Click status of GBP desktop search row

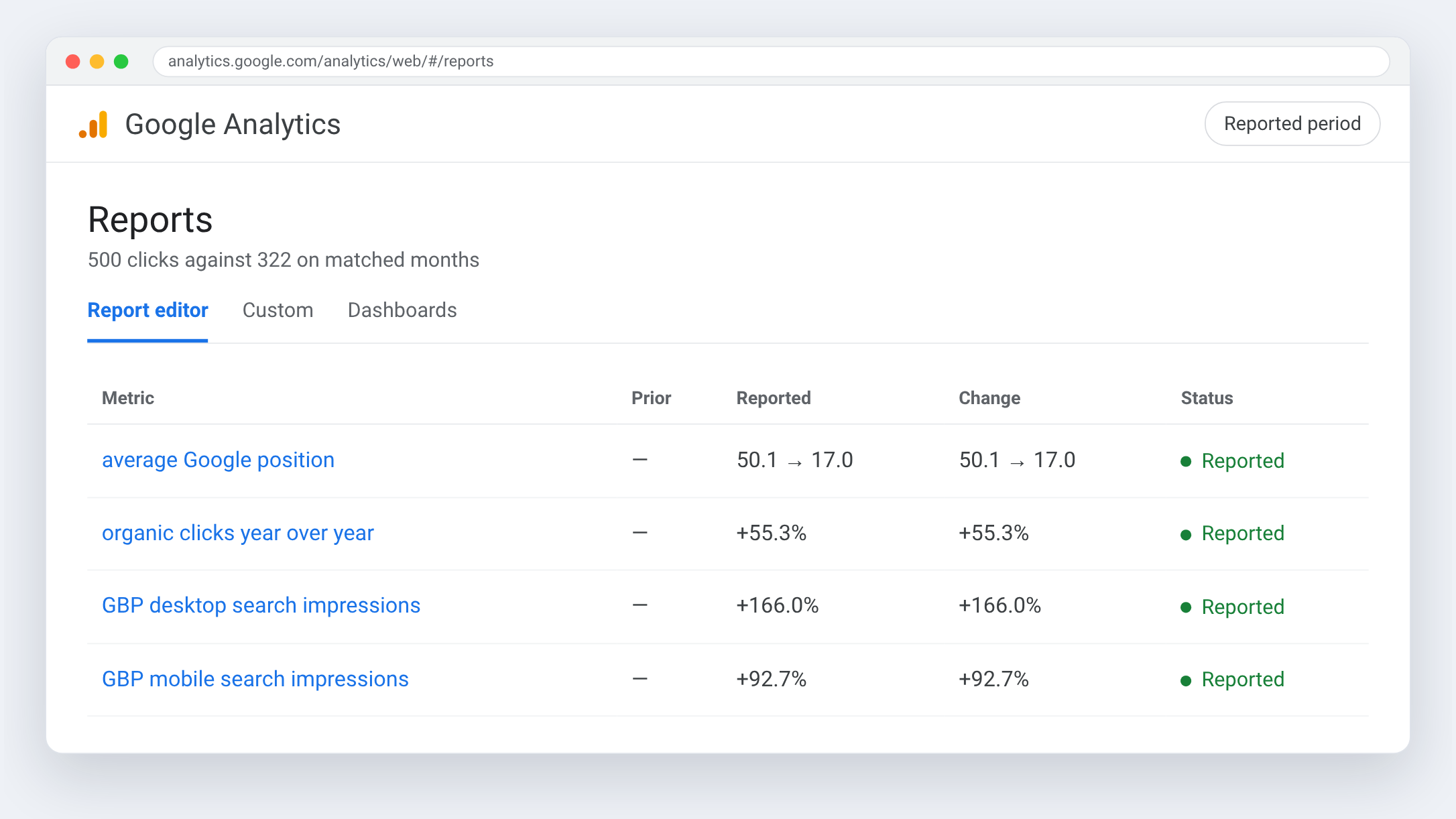1232,607
